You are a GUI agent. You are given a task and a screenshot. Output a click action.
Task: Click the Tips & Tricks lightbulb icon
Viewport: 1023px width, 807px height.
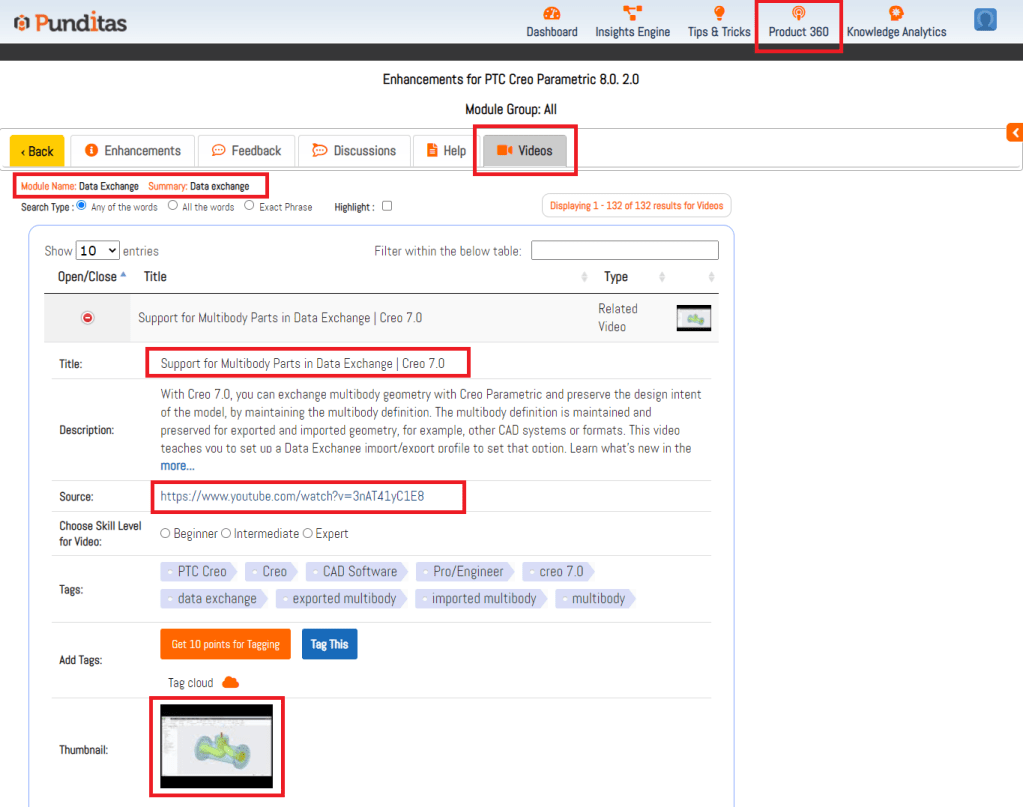[x=718, y=13]
